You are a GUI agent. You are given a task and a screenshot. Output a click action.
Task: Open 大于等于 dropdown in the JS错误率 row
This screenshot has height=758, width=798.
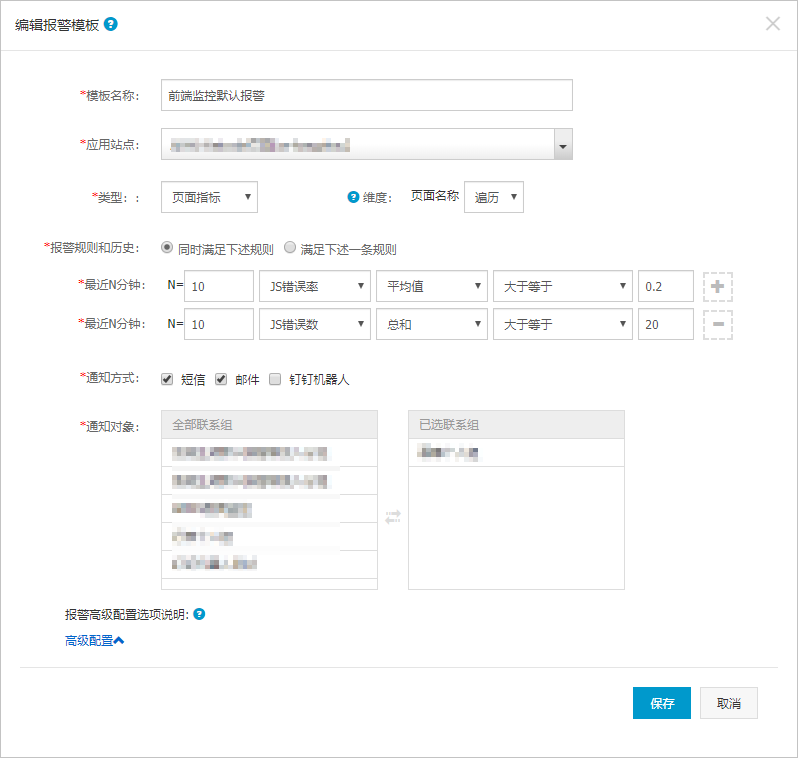(x=562, y=286)
